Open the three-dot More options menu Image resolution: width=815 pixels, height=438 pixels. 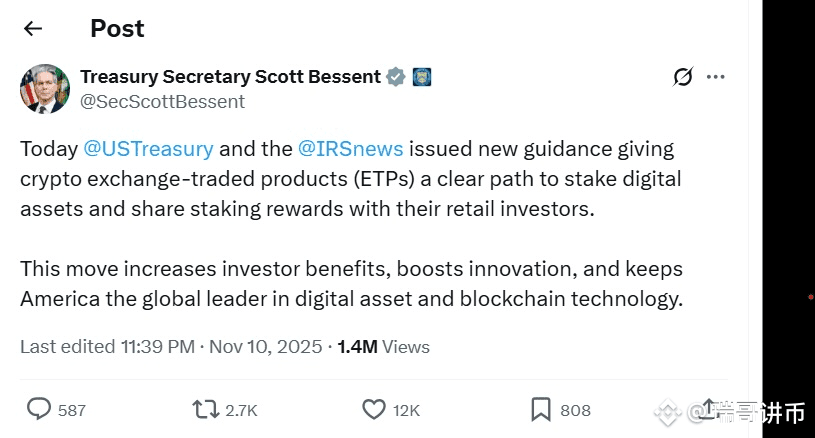click(x=715, y=77)
